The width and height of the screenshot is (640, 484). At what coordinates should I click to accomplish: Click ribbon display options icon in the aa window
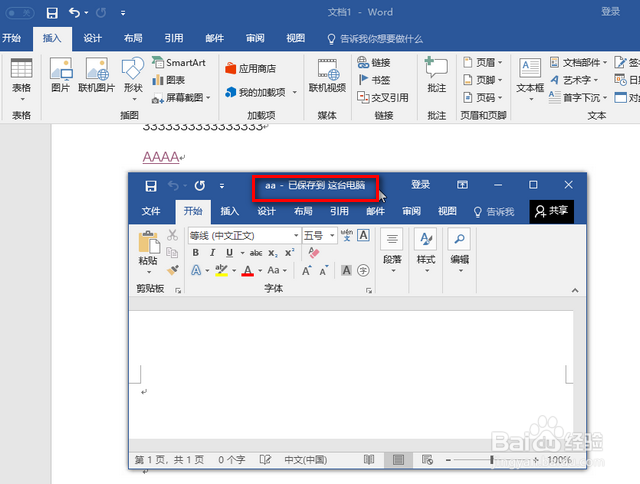click(462, 185)
